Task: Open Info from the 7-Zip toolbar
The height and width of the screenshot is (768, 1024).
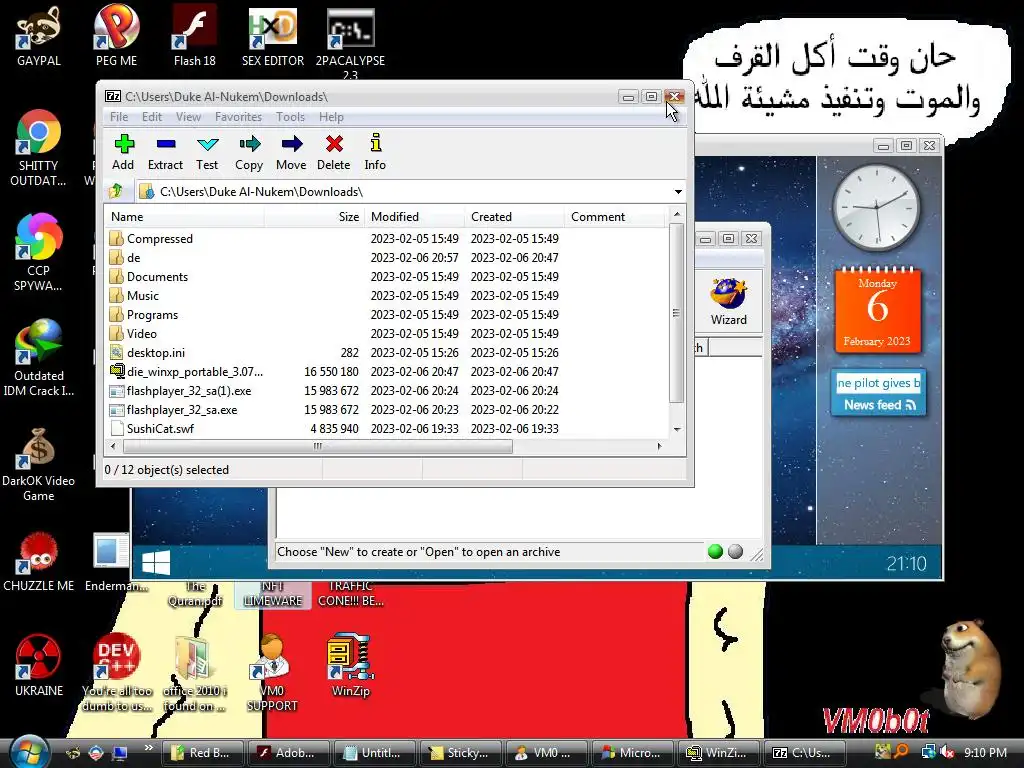Action: [375, 152]
